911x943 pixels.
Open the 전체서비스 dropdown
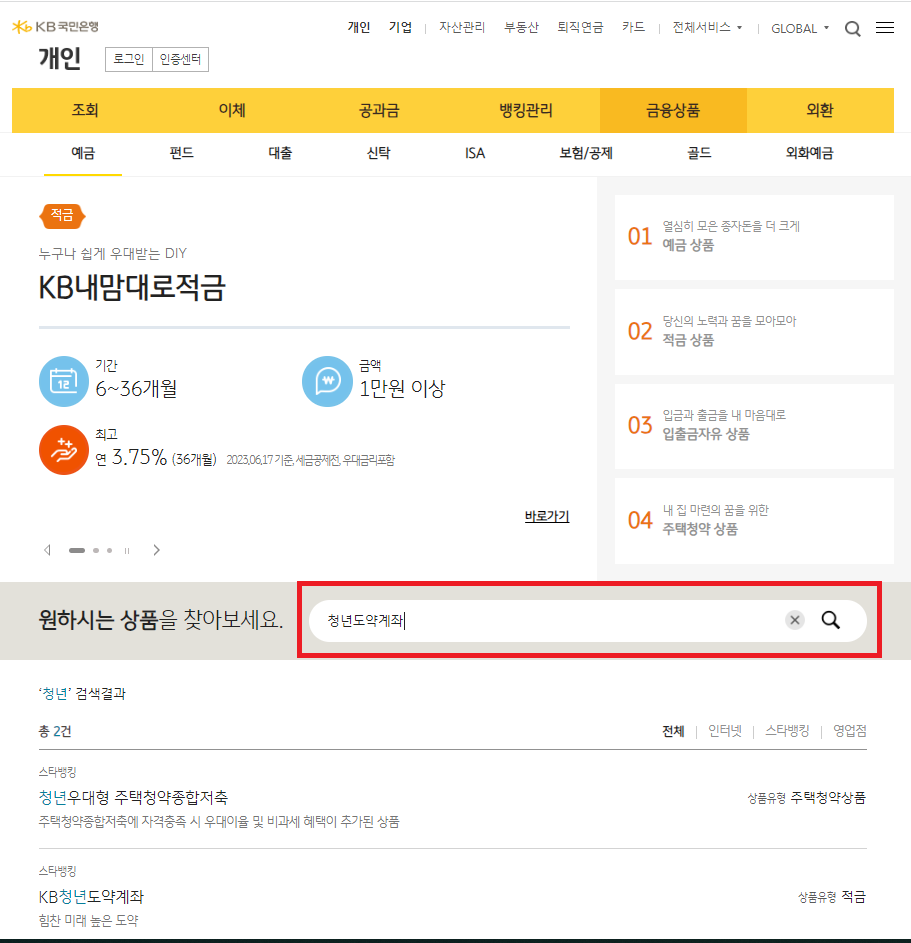702,28
